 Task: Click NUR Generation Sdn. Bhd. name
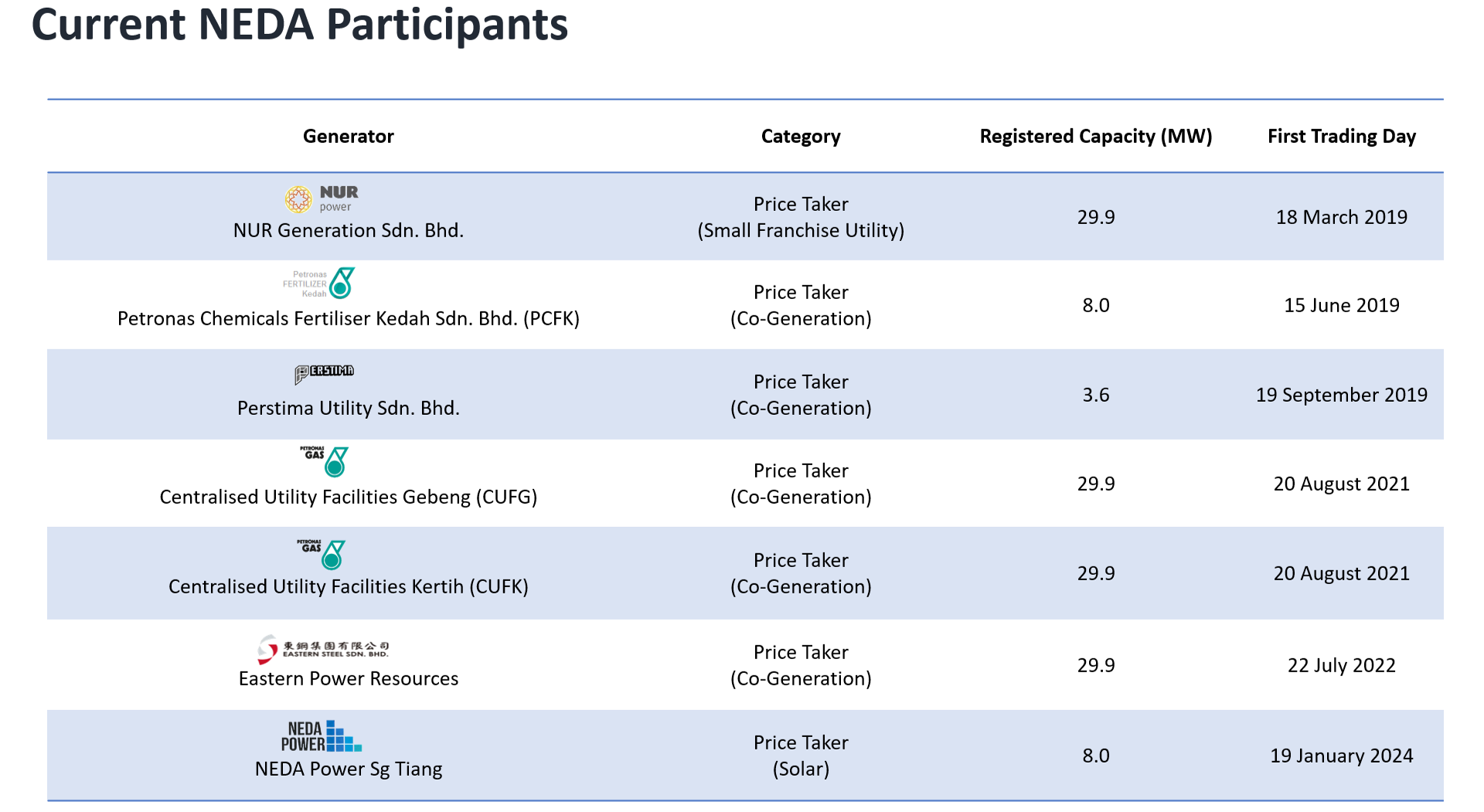click(348, 231)
